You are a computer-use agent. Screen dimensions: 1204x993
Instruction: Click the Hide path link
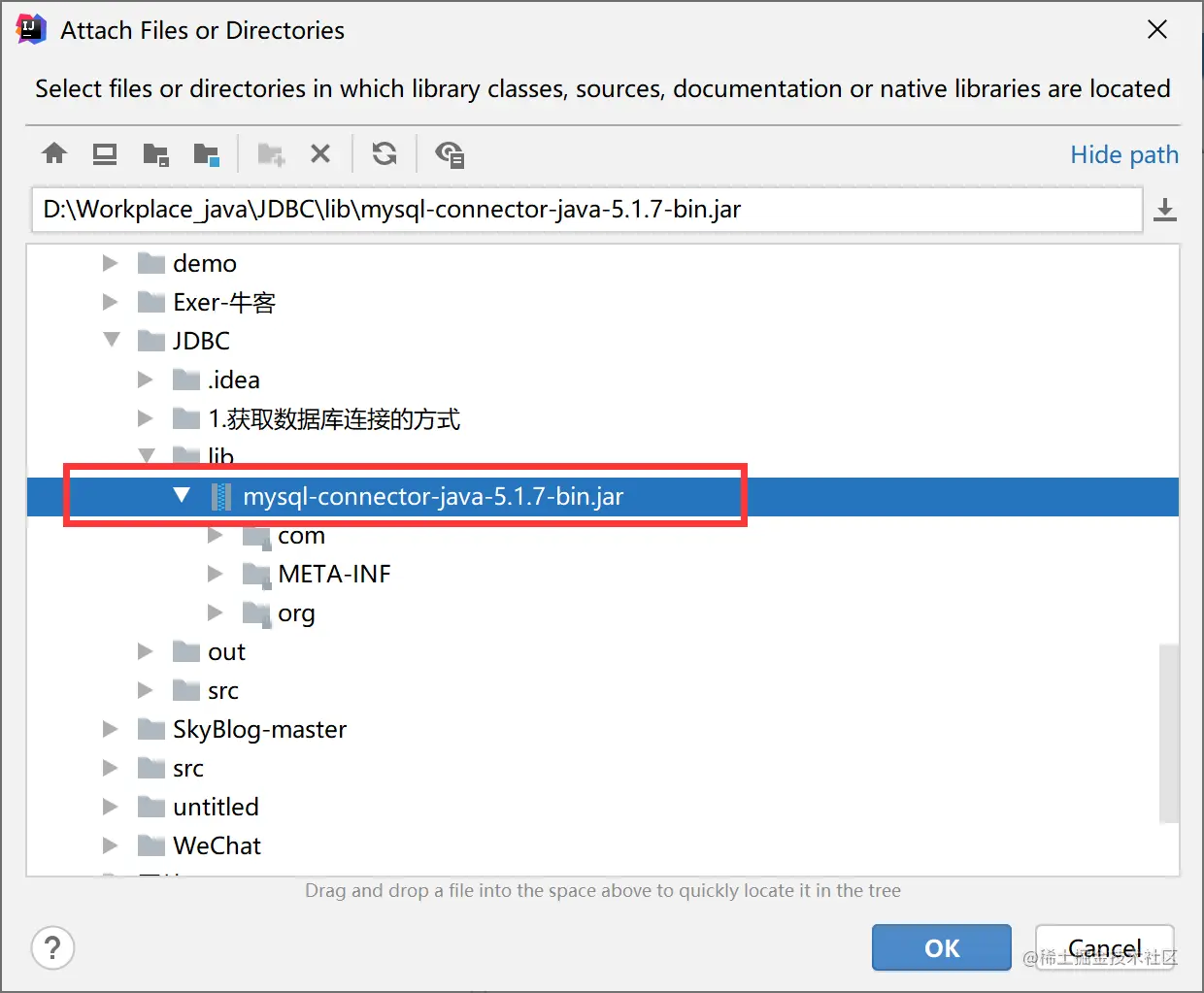click(x=1124, y=154)
